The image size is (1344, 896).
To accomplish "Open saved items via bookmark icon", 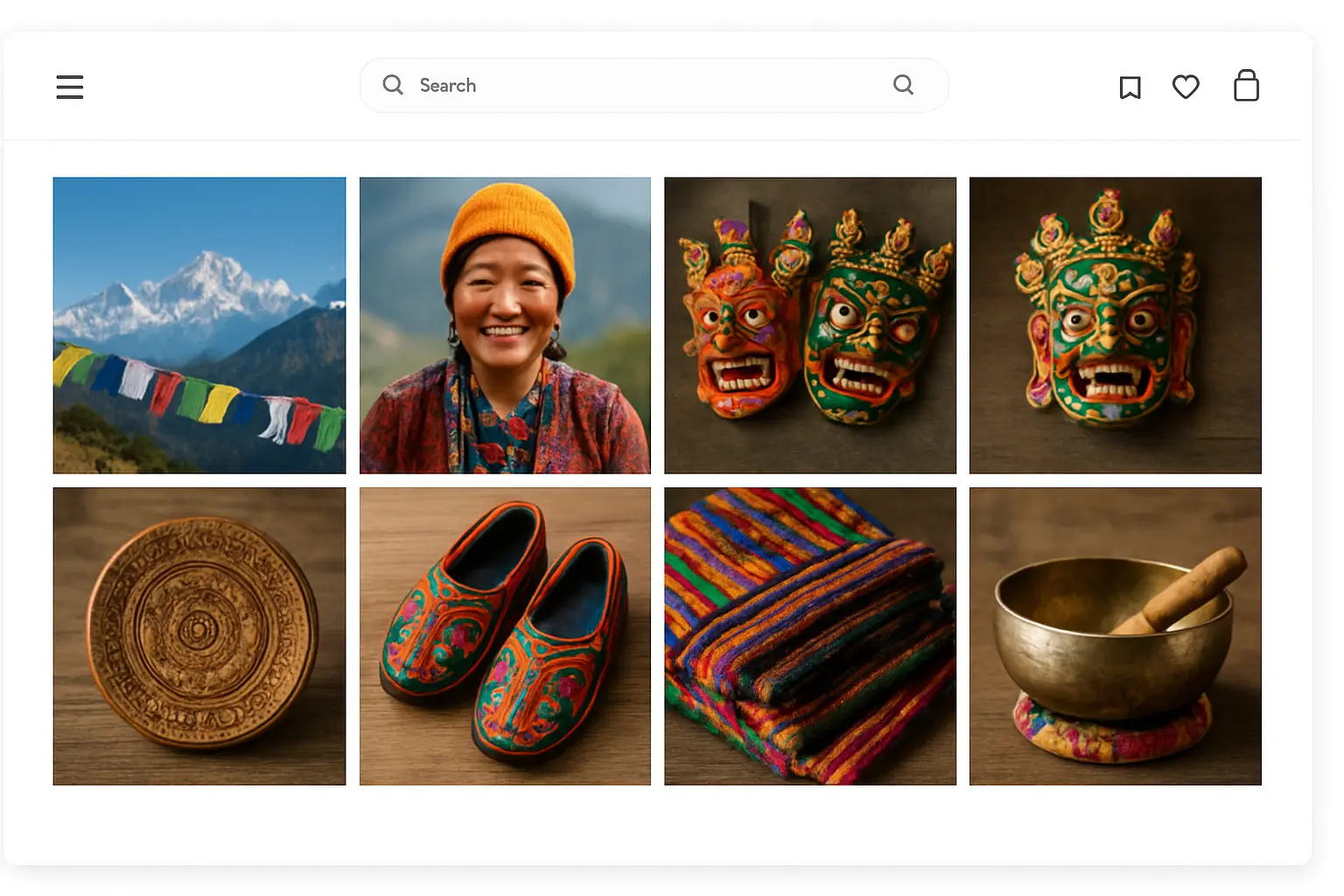I will (x=1130, y=87).
